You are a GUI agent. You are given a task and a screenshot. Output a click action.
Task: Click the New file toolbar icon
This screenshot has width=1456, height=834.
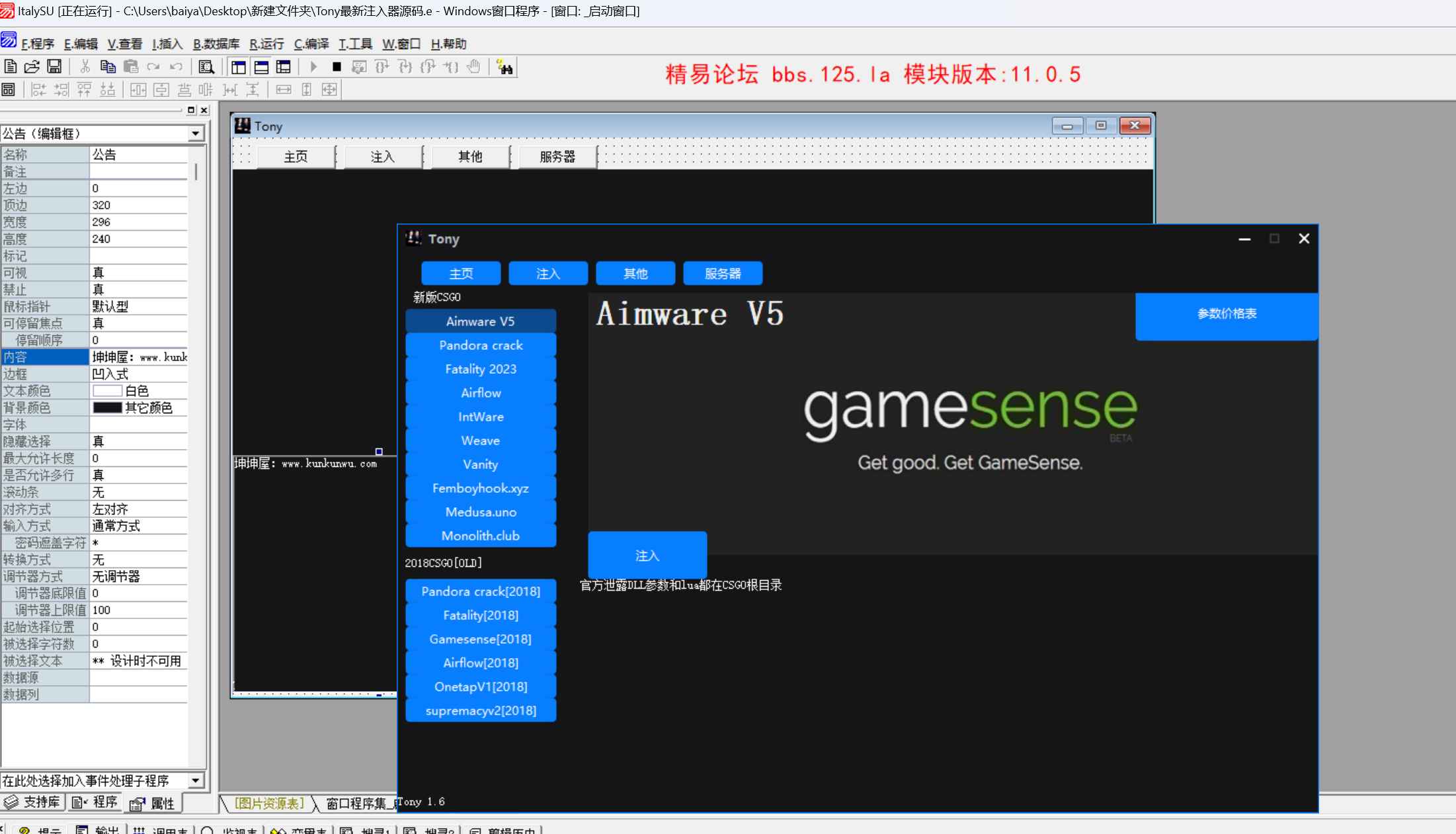[11, 67]
